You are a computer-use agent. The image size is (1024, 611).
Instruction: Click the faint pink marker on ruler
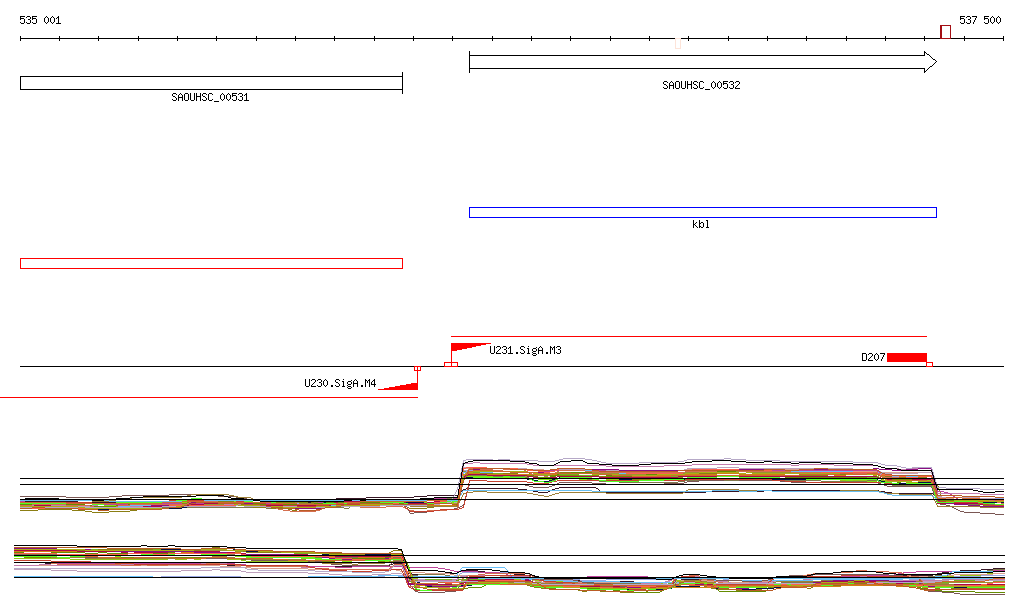678,43
